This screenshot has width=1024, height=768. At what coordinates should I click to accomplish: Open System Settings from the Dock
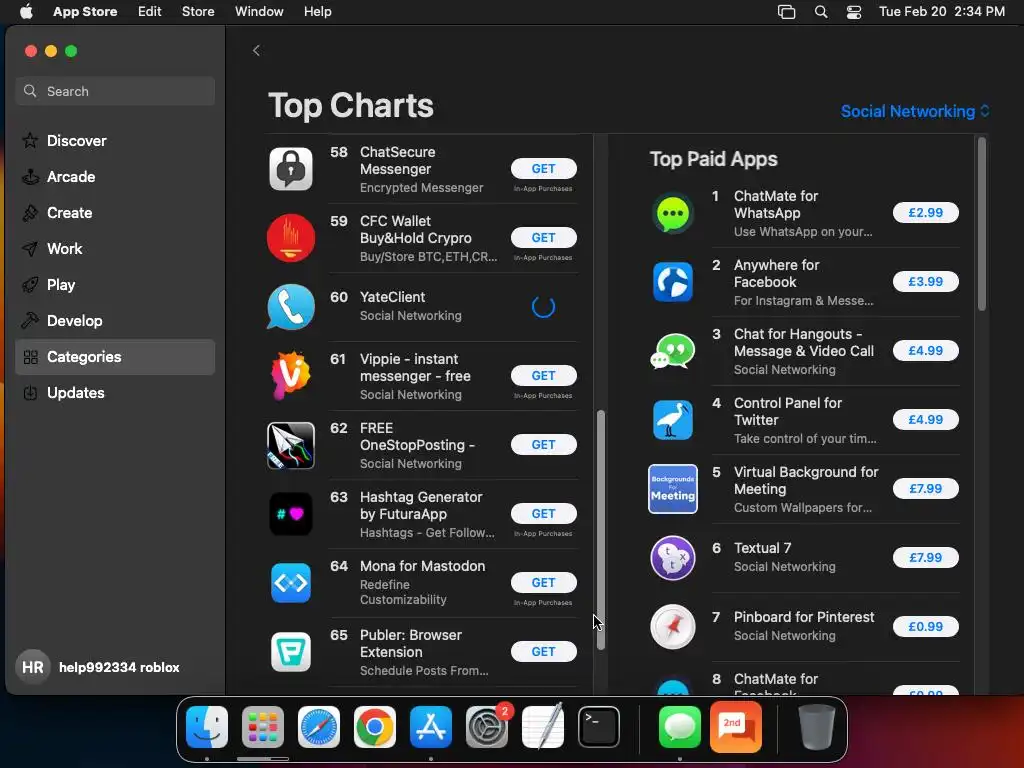pos(487,726)
